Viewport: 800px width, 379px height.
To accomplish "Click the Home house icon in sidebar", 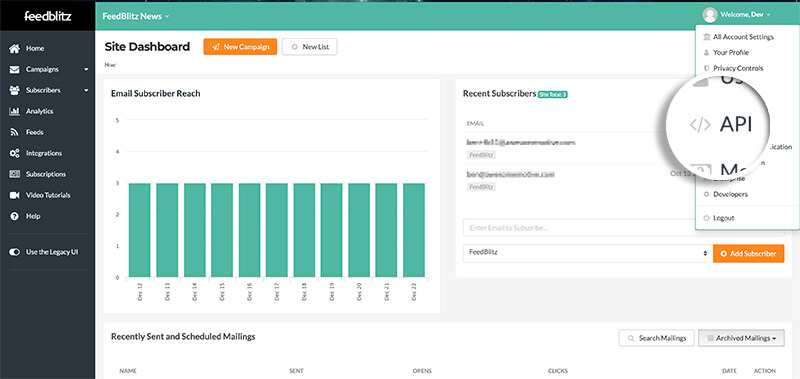I will pyautogui.click(x=15, y=48).
